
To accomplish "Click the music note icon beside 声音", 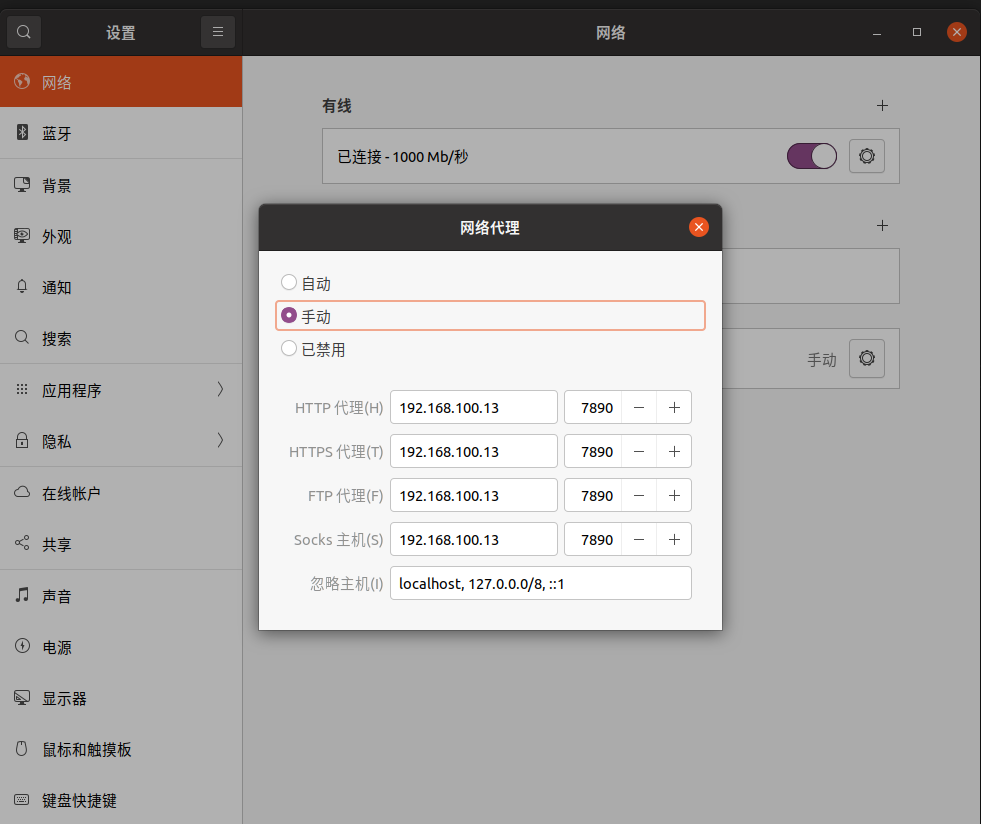I will (22, 595).
